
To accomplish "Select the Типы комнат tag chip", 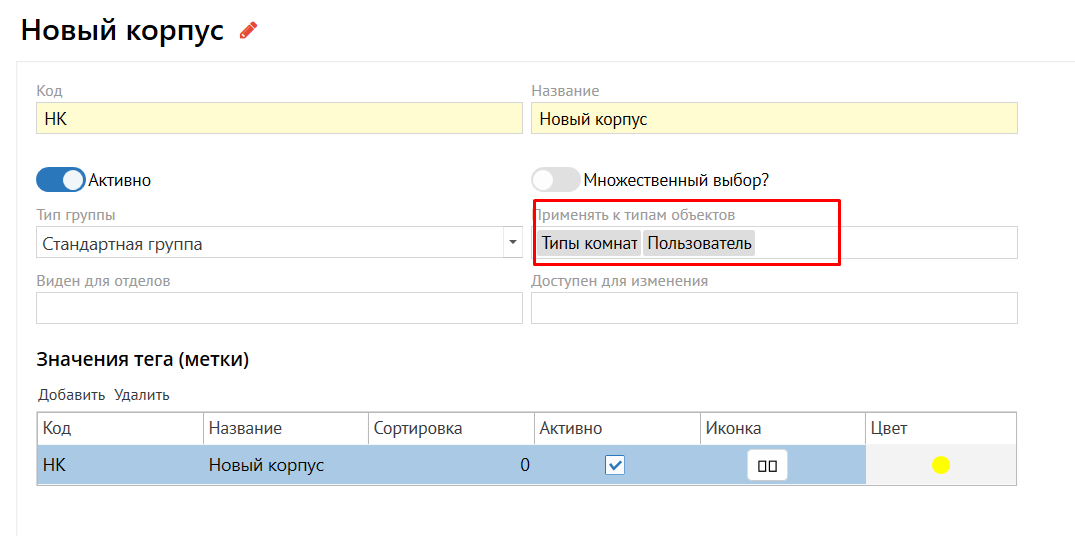I will [589, 243].
